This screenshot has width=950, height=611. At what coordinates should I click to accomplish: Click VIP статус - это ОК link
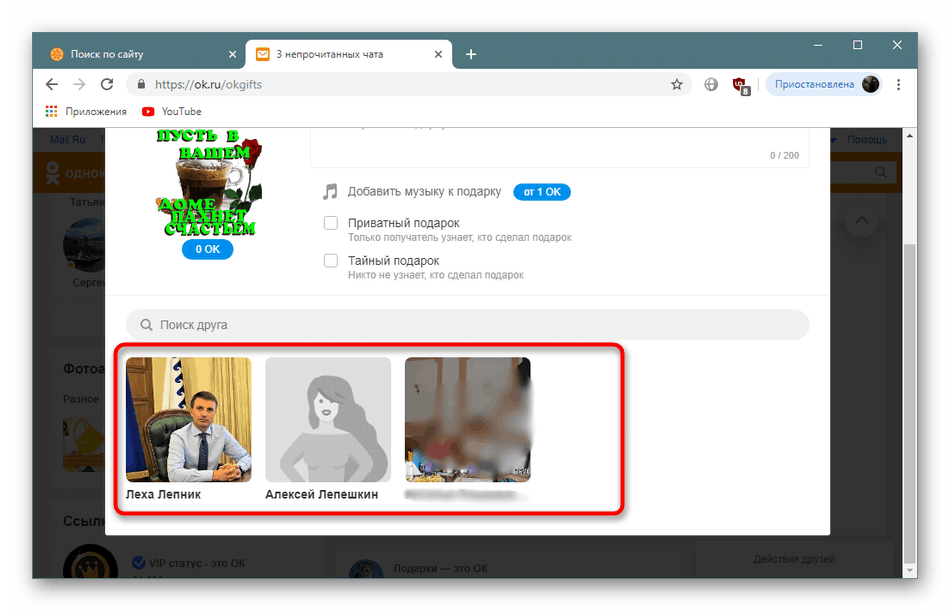[x=197, y=563]
